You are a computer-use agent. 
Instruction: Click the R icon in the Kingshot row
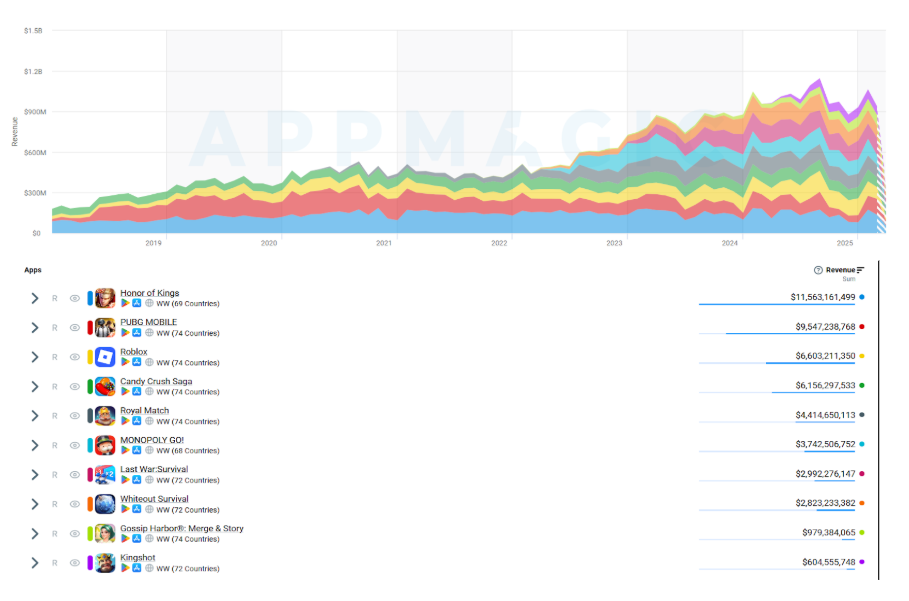(x=54, y=563)
